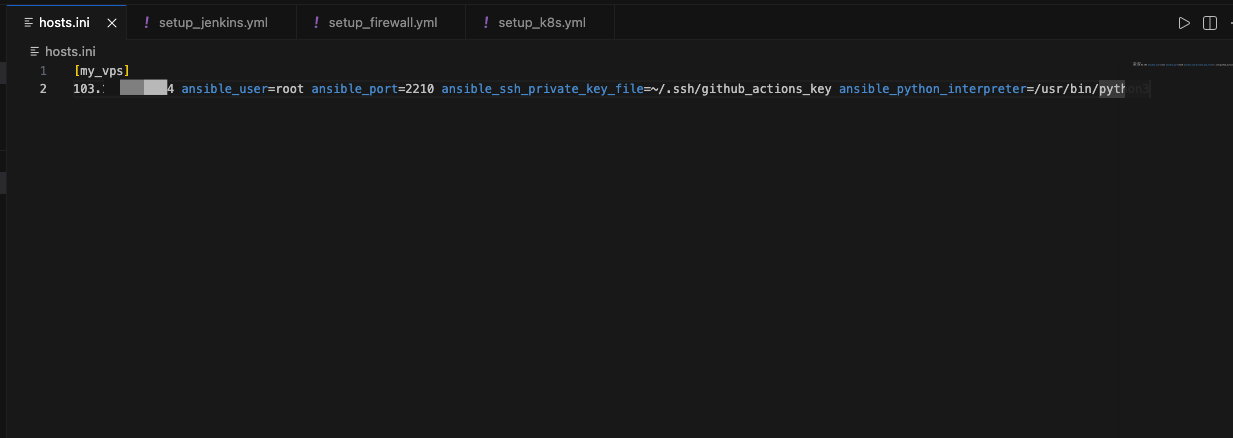The height and width of the screenshot is (438, 1233).
Task: Select line number 2 in the gutter
Action: 43,89
